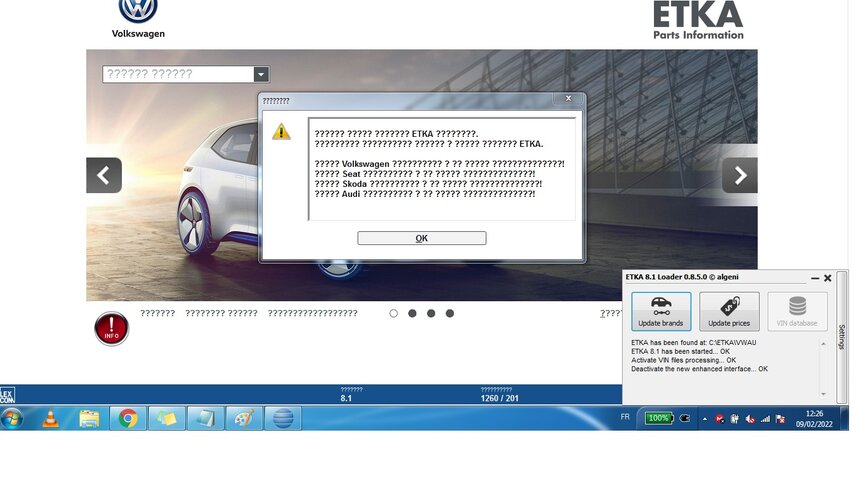
Task: Click the yellow warning triangle icon in dialog
Action: point(281,132)
